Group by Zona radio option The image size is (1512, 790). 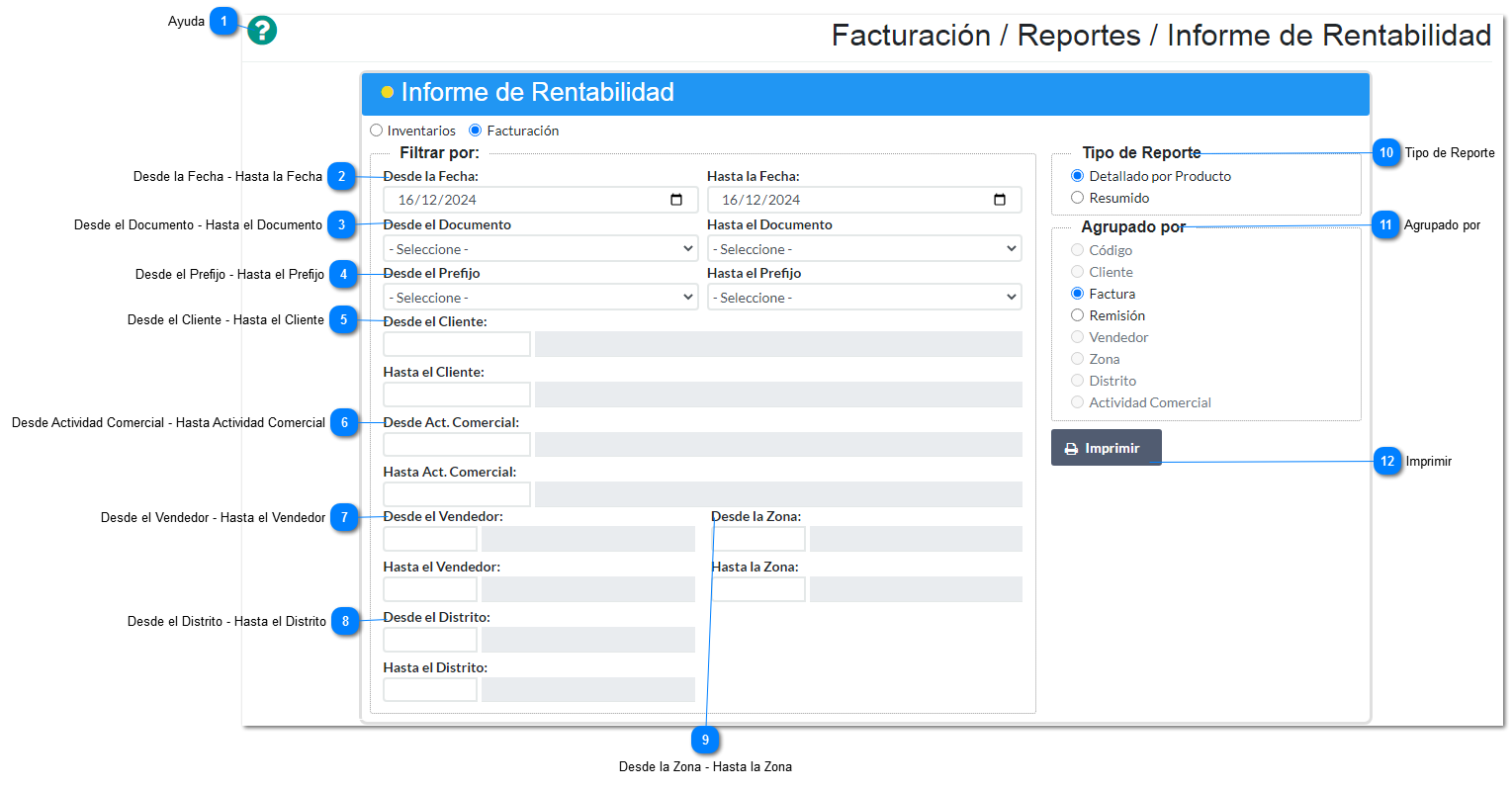[1077, 359]
